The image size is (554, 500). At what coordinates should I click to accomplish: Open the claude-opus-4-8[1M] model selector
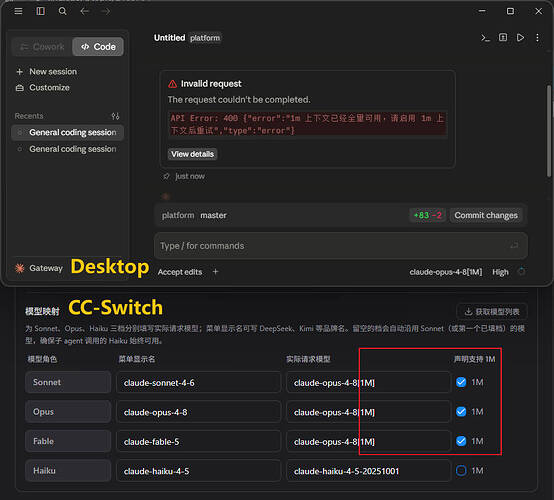[x=446, y=272]
